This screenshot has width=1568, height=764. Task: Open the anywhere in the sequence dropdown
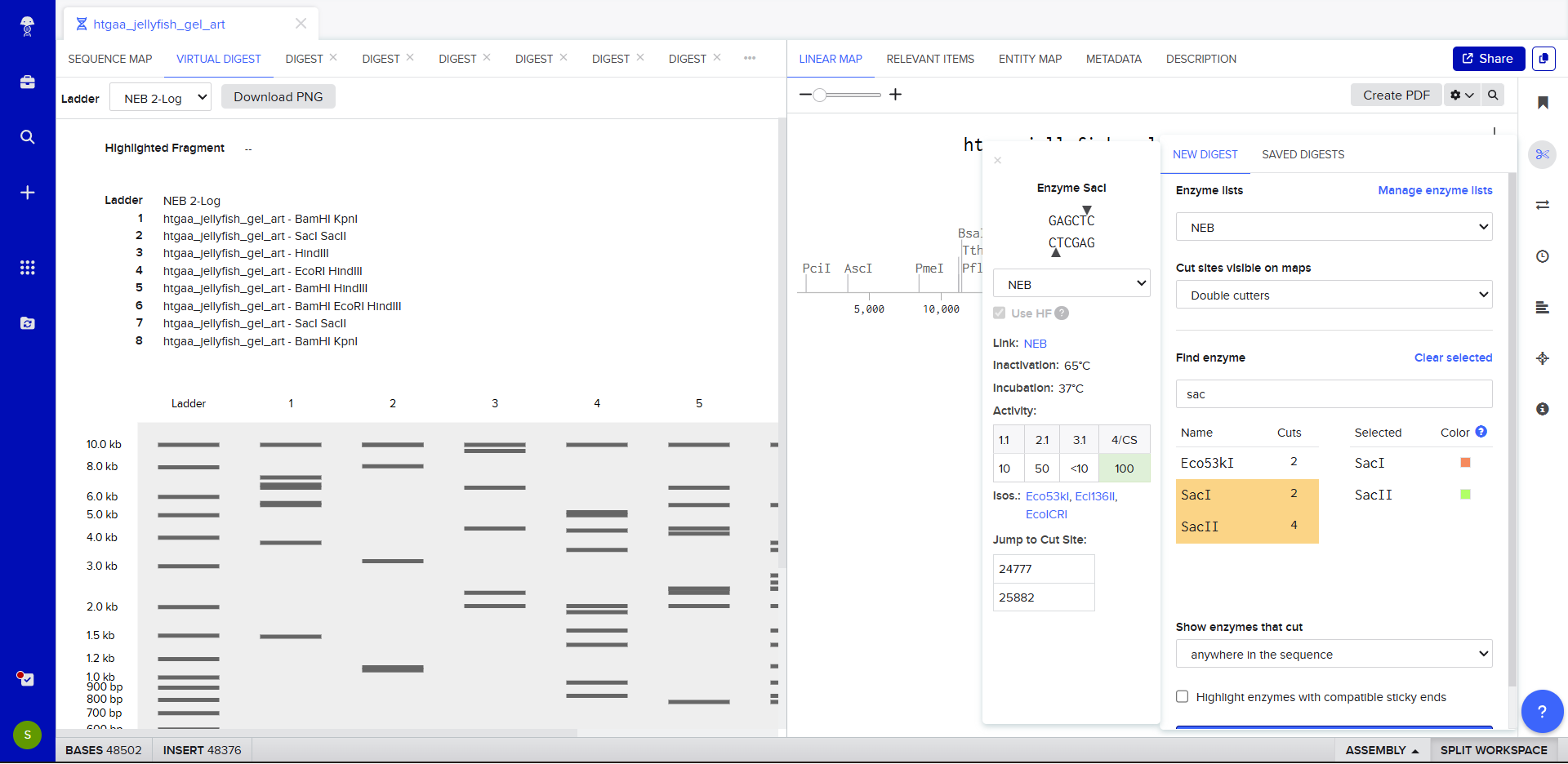pos(1333,655)
